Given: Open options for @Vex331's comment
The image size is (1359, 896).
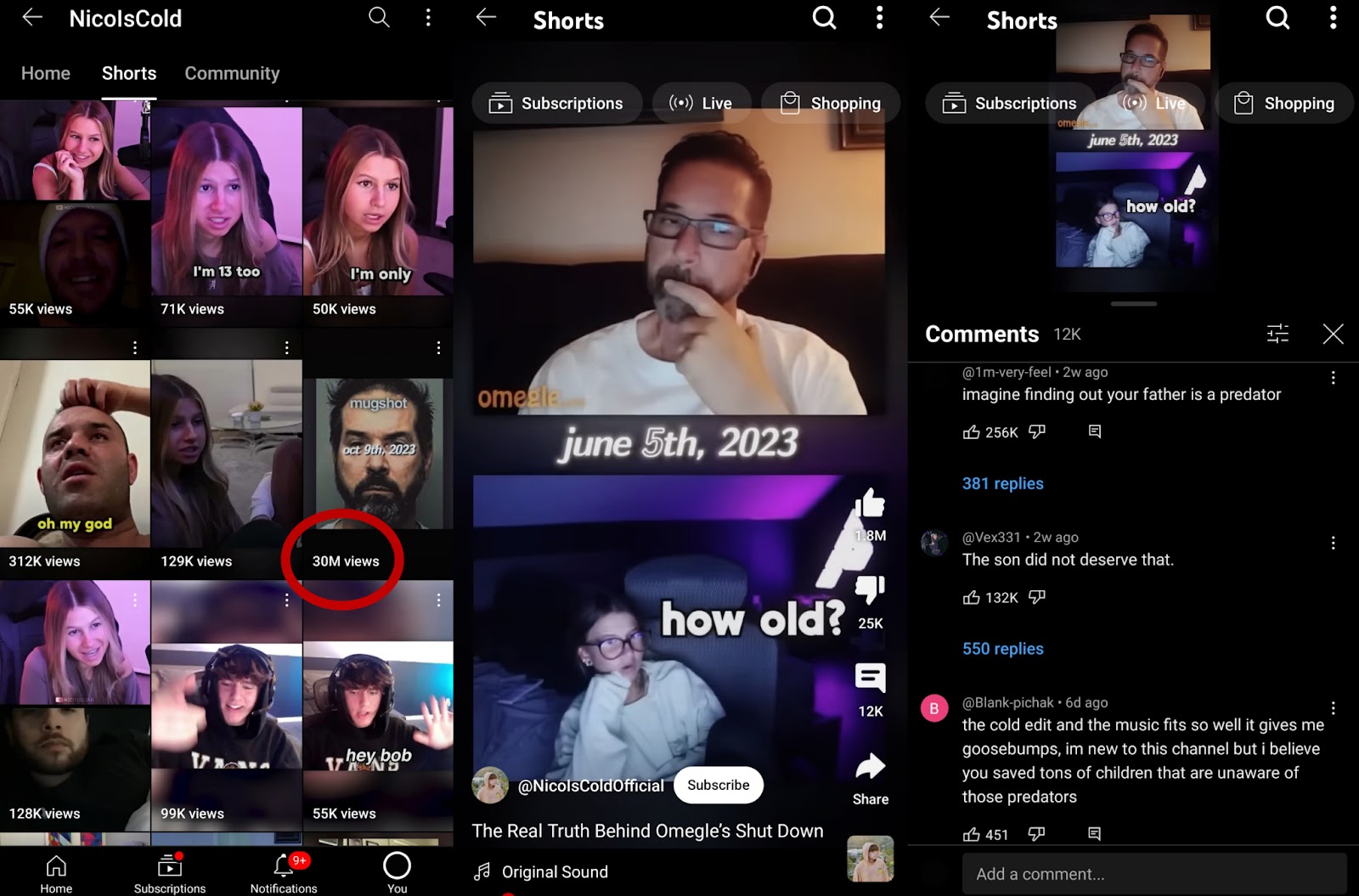Looking at the screenshot, I should point(1333,543).
